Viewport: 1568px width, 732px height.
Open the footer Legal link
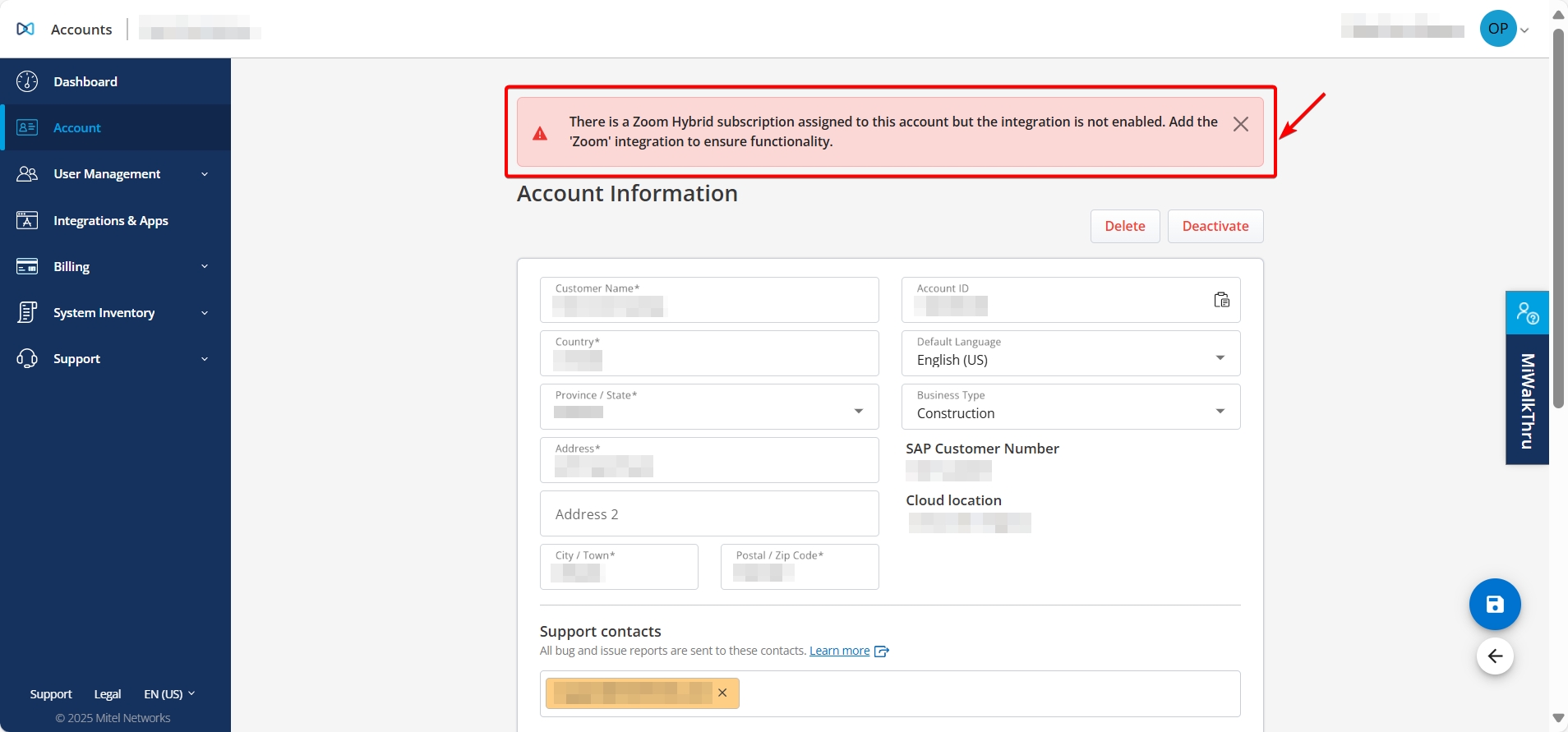108,694
